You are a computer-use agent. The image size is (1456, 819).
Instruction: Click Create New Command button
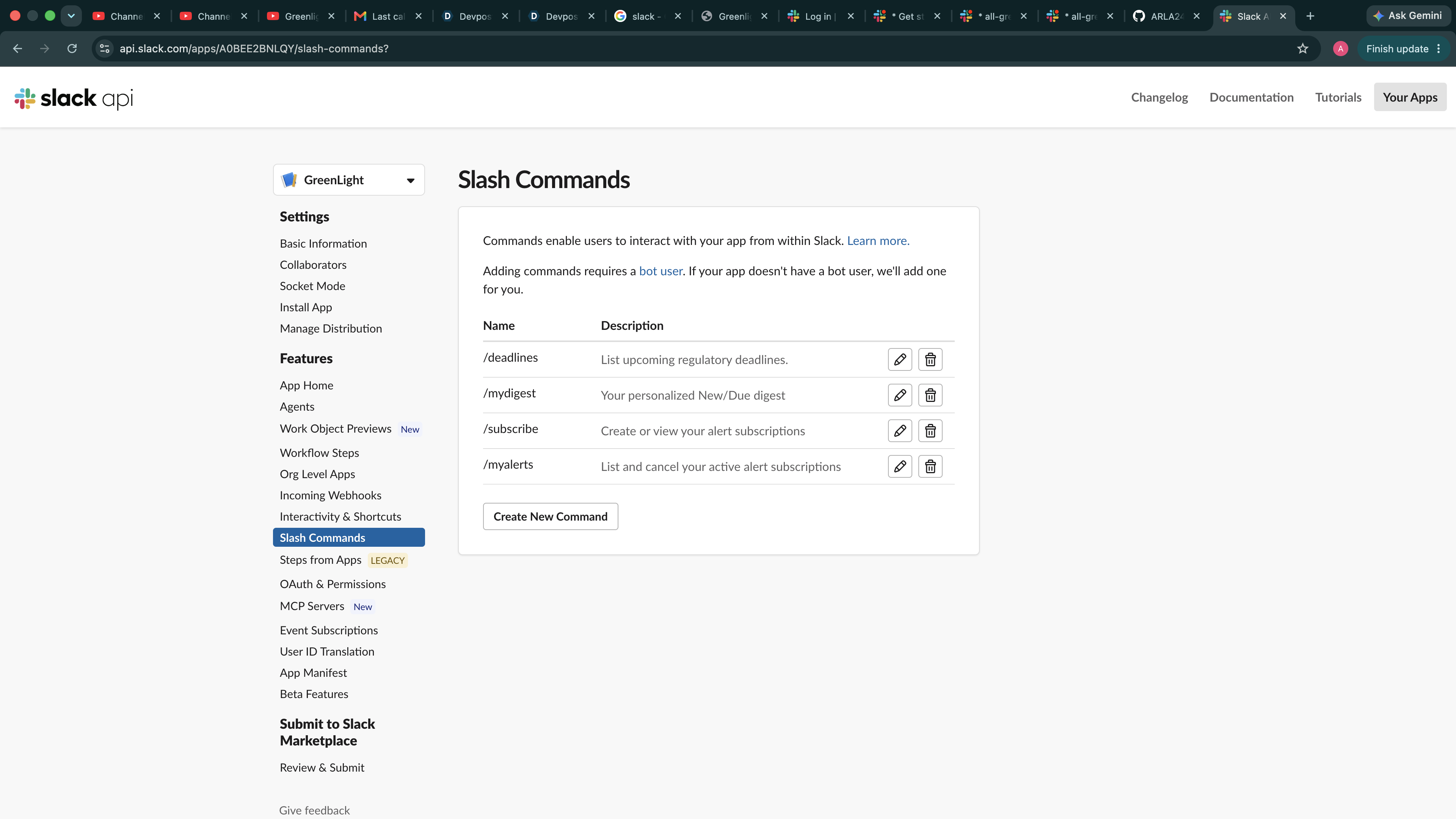(551, 516)
